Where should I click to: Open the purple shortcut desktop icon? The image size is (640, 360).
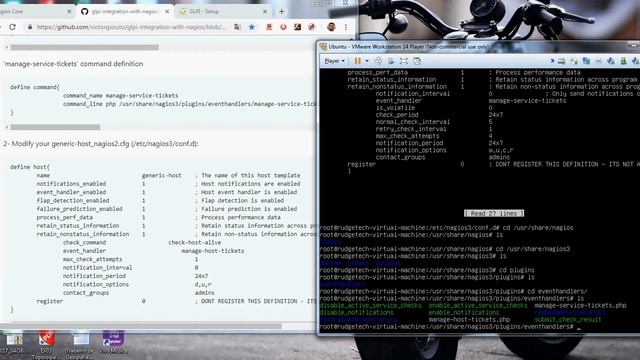tap(113, 342)
